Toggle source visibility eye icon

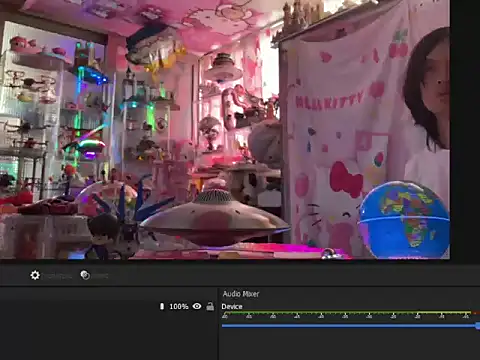tap(197, 306)
